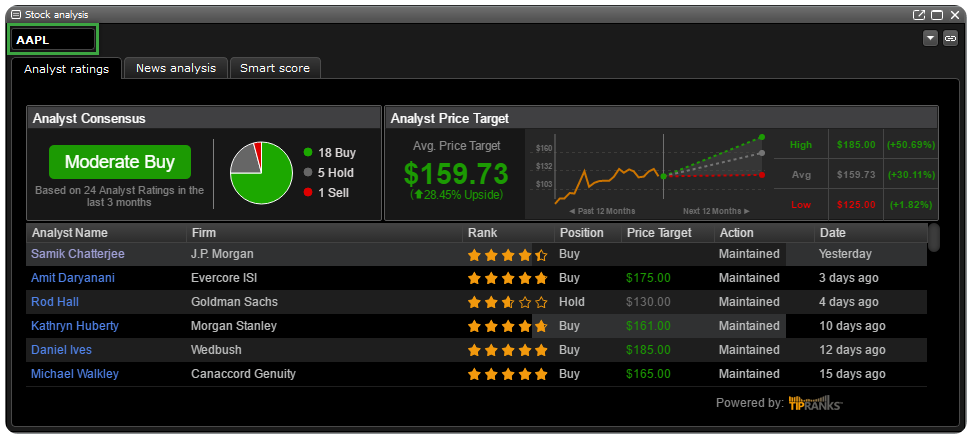This screenshot has height=439, width=972.
Task: Open the Smart score tab
Action: (275, 68)
